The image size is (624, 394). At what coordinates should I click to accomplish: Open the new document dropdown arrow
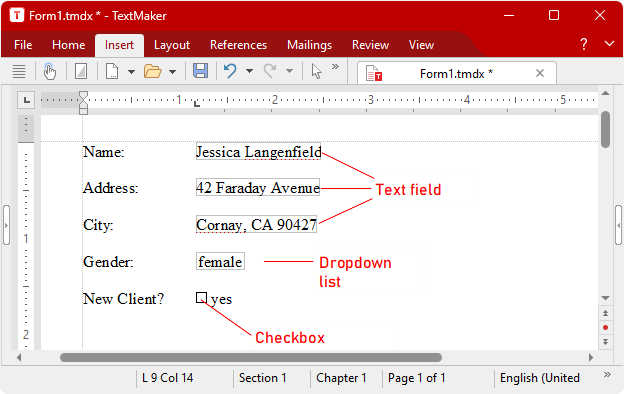[x=131, y=72]
